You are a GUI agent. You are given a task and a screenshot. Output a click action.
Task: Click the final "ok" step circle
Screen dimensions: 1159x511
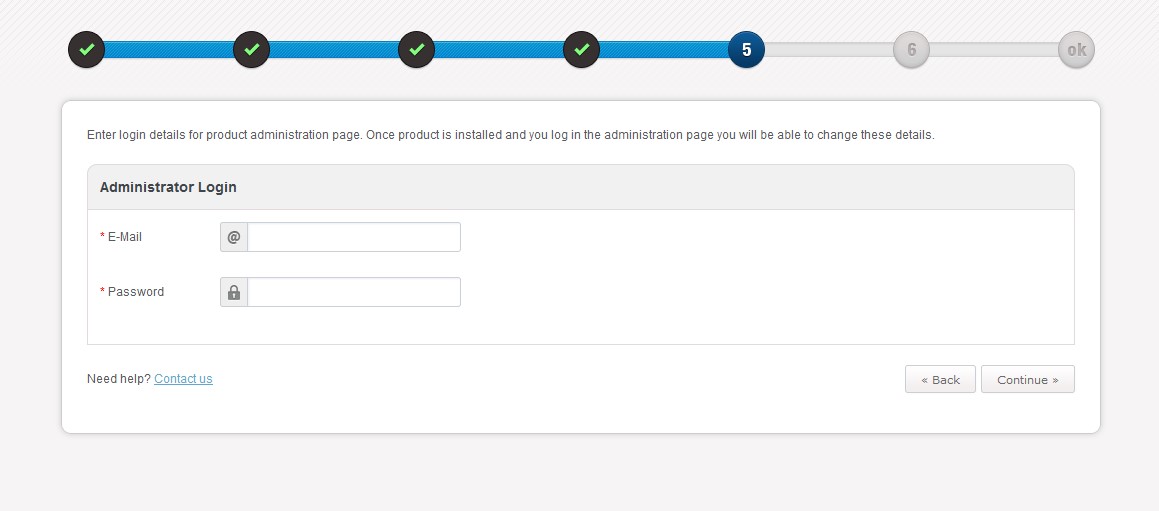pos(1076,50)
